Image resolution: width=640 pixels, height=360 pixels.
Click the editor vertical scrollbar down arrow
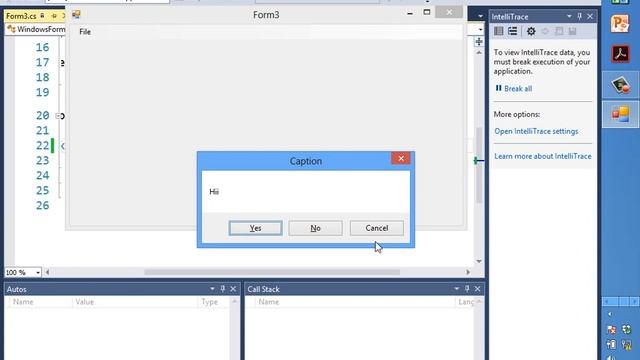tap(479, 262)
